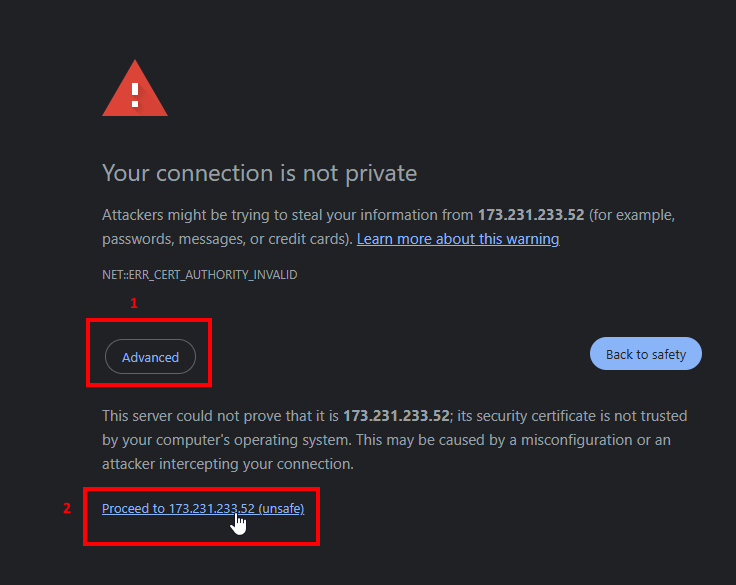Click the 'Your connection is not private' heading
Viewport: 736px width, 585px height.
point(259,173)
